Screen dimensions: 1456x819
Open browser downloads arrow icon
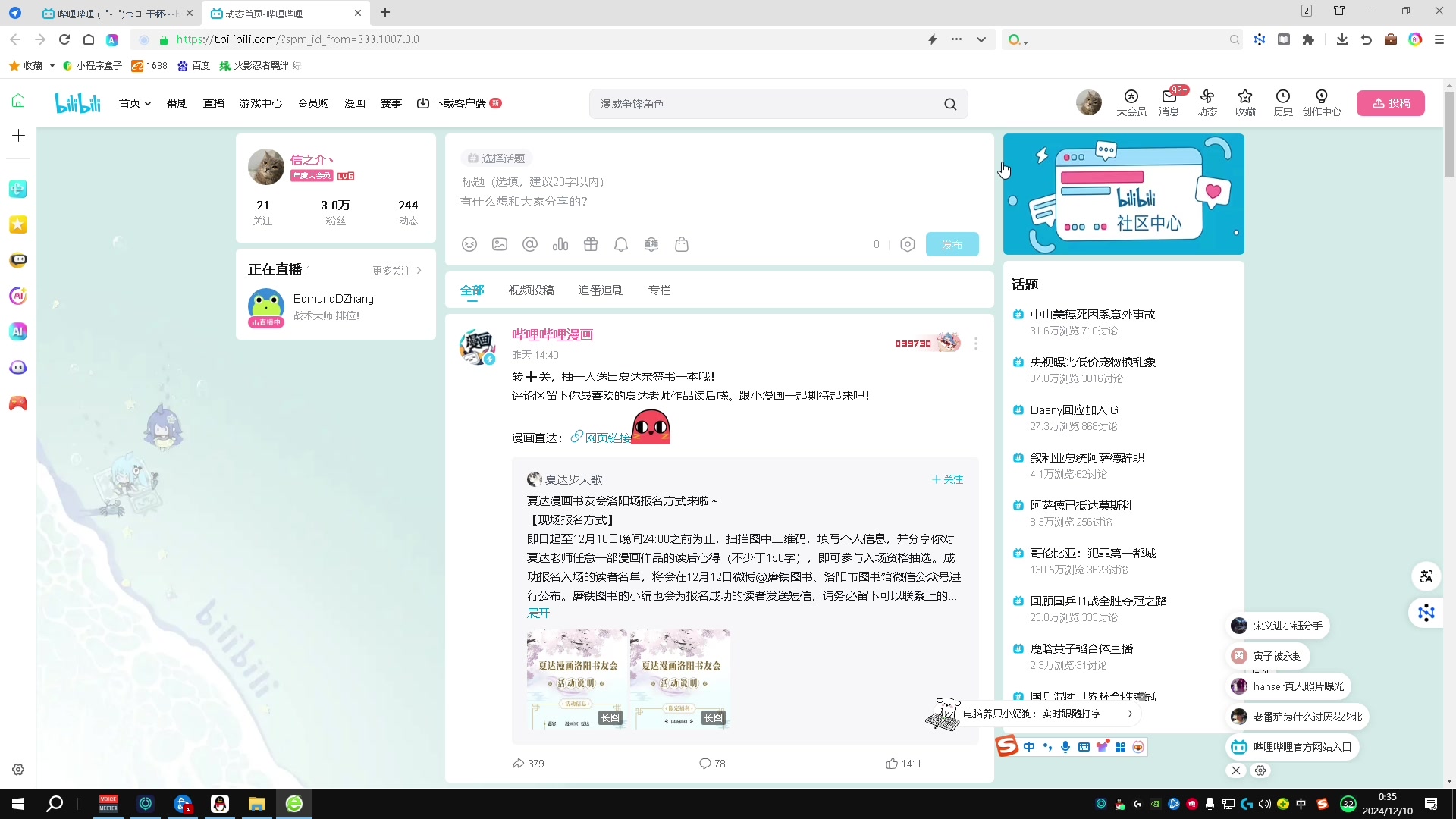(x=1342, y=39)
